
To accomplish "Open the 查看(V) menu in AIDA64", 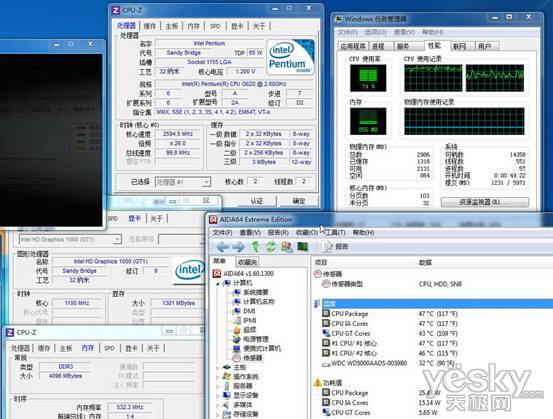I will [x=250, y=232].
